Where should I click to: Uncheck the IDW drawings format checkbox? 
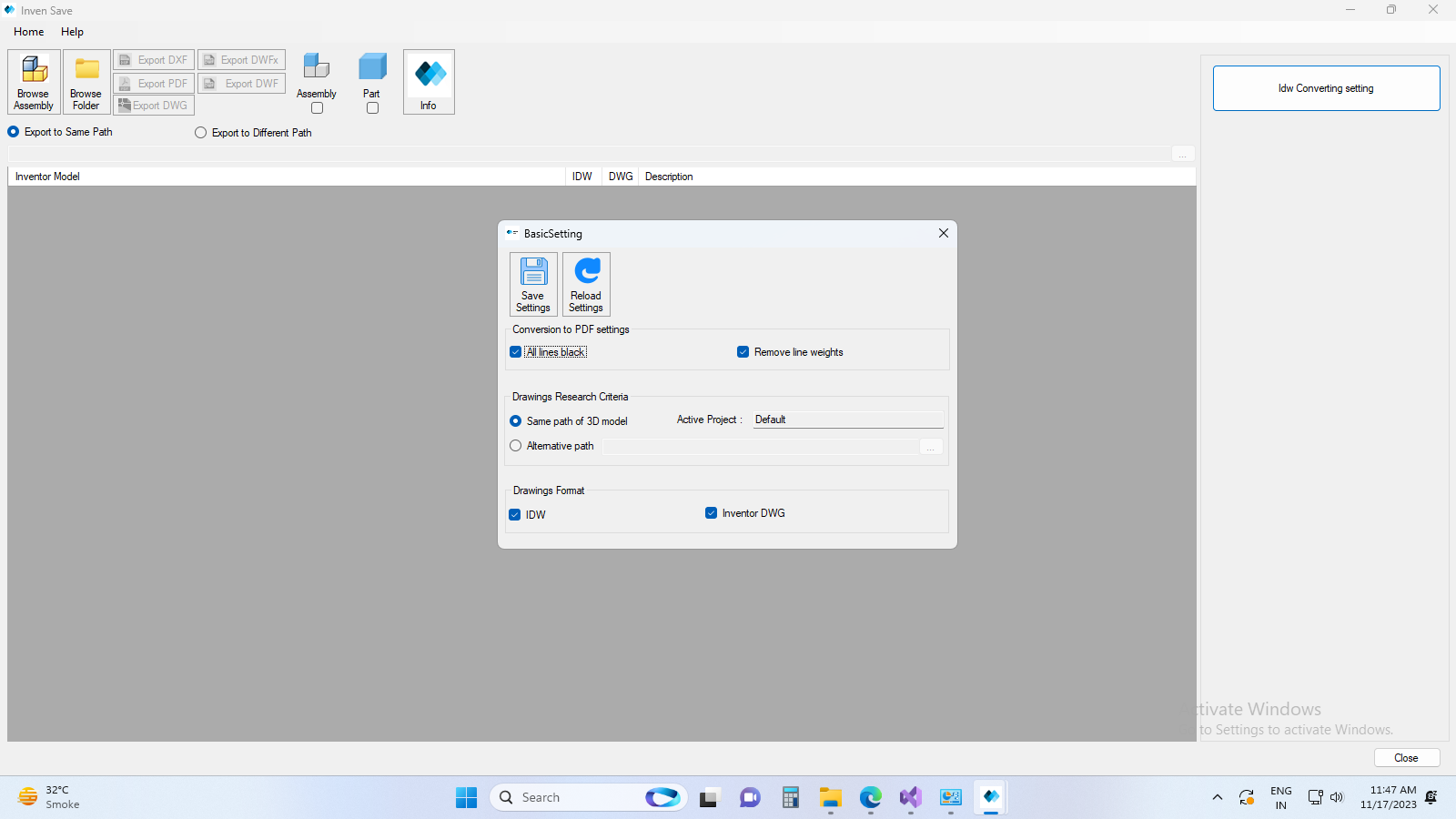click(x=515, y=515)
